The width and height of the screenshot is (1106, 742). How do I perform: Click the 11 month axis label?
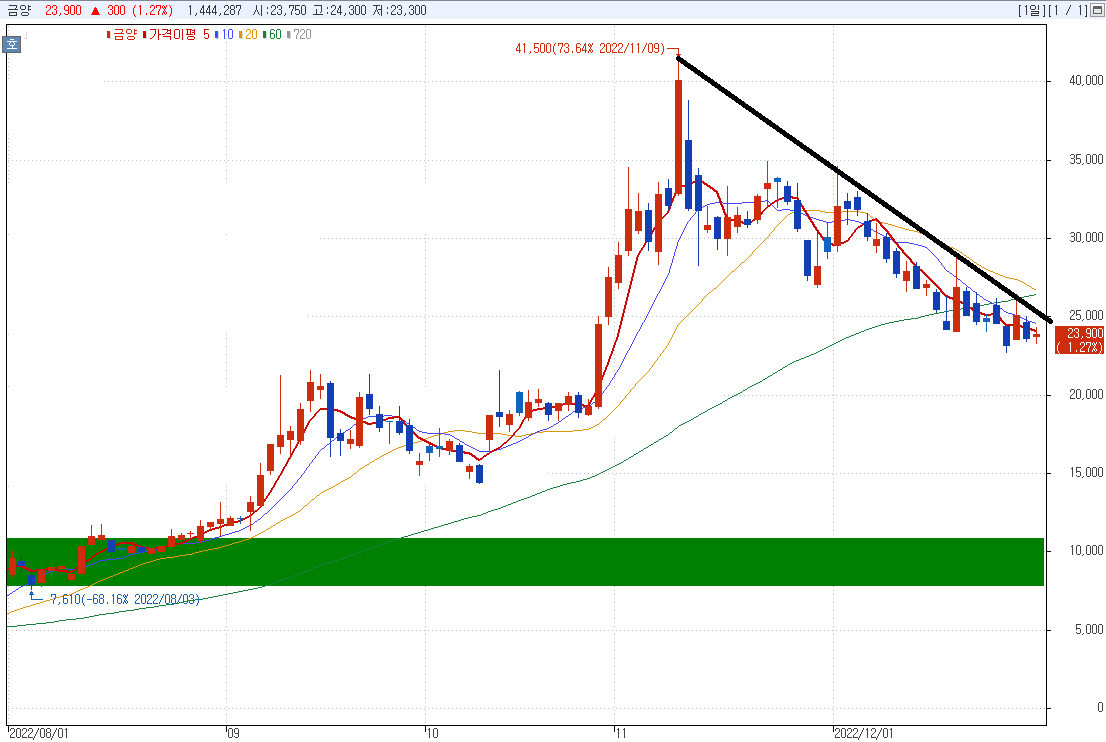click(621, 734)
